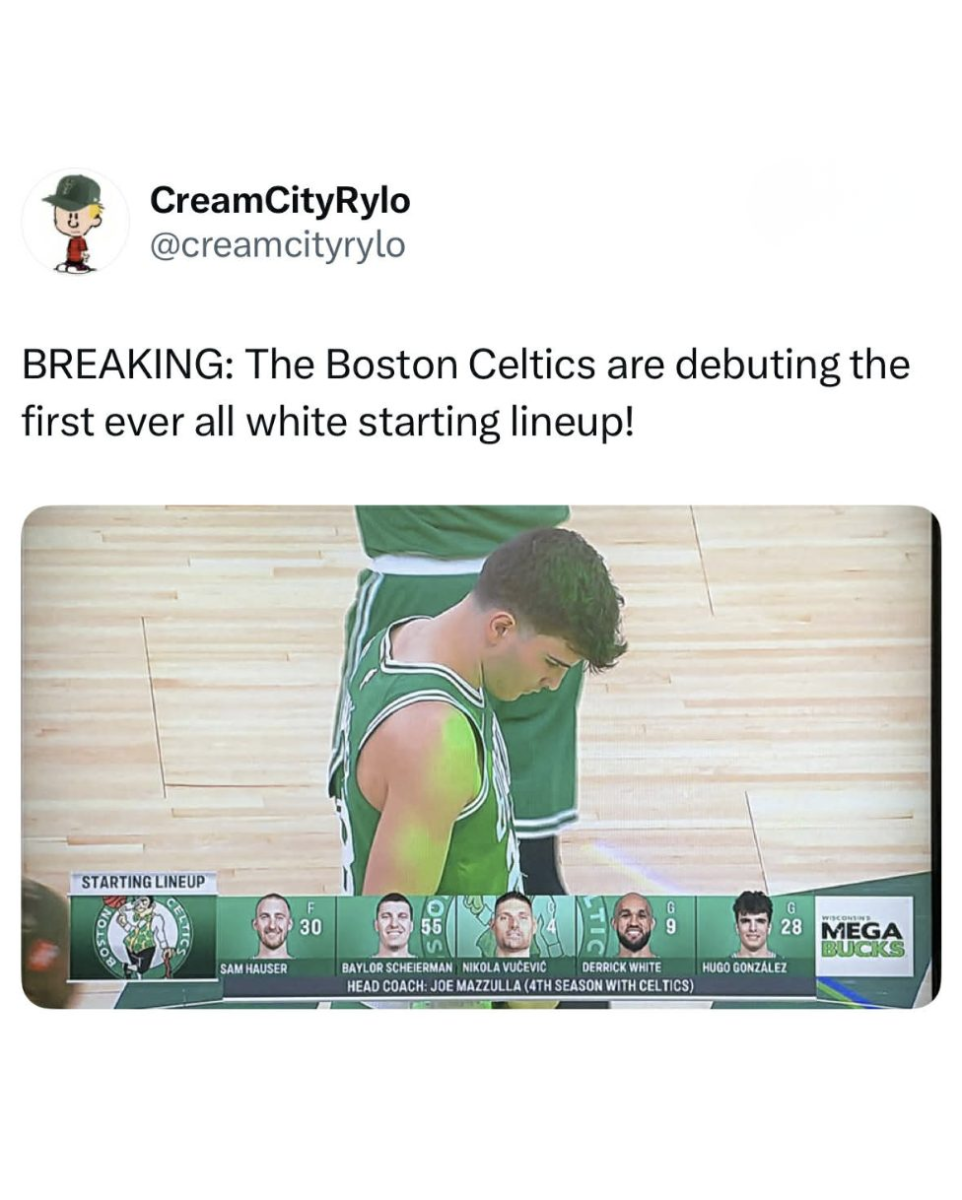The height and width of the screenshot is (1200, 962).
Task: Click the tweet text starting with BREAKING
Action: [x=466, y=392]
